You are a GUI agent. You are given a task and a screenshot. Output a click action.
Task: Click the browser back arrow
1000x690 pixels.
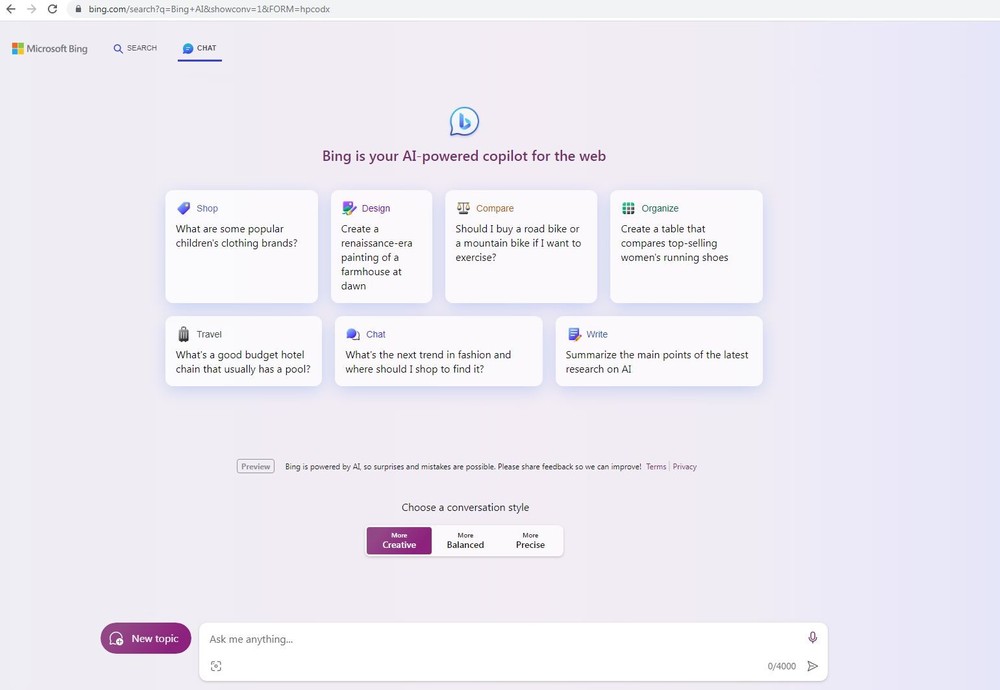coord(10,9)
